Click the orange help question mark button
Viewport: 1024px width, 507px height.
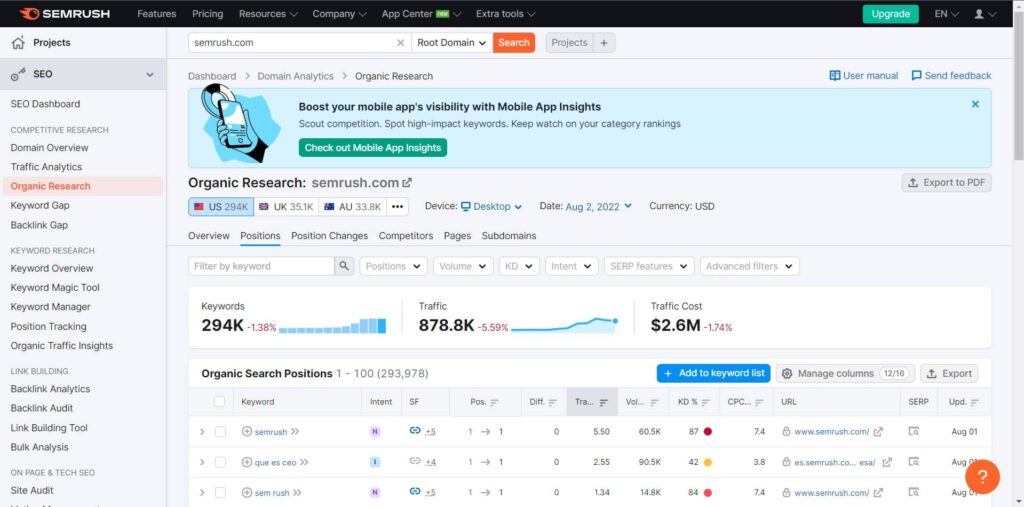tap(982, 476)
